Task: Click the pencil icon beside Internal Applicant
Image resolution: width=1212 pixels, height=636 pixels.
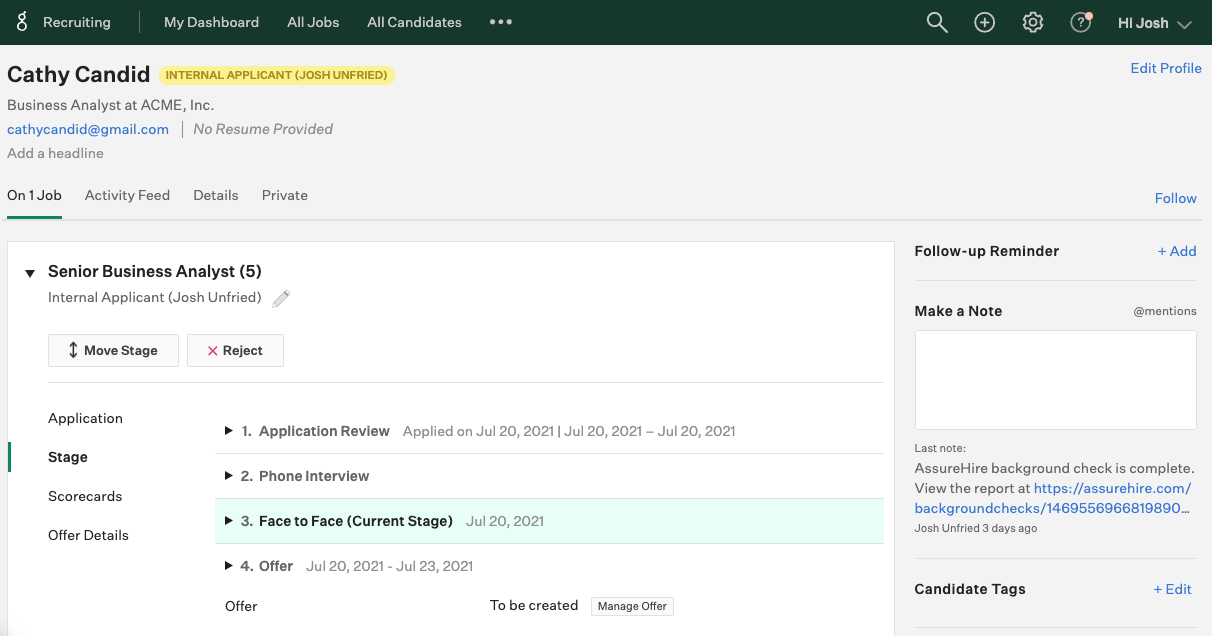Action: point(281,298)
